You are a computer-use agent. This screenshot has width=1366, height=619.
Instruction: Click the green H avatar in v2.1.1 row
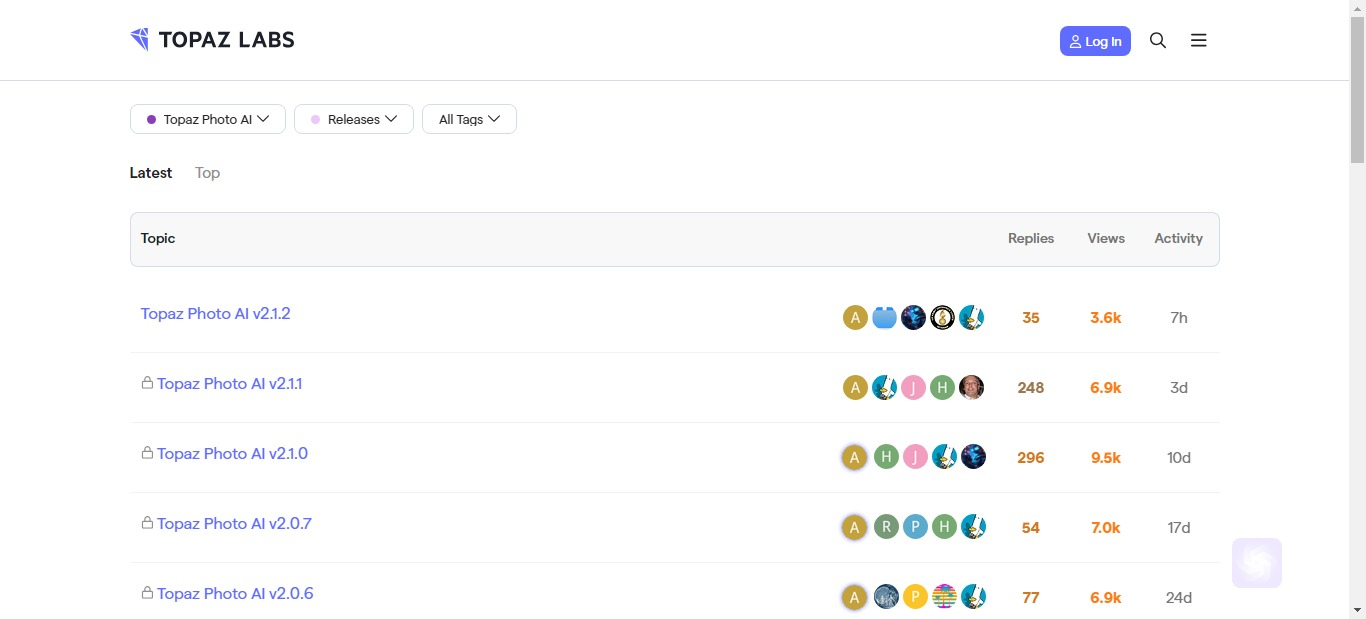[x=942, y=388]
